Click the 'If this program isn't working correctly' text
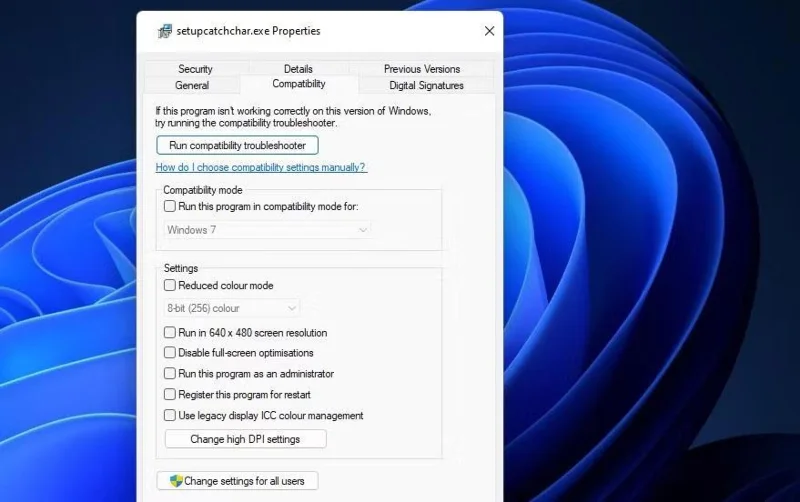 pyautogui.click(x=293, y=117)
